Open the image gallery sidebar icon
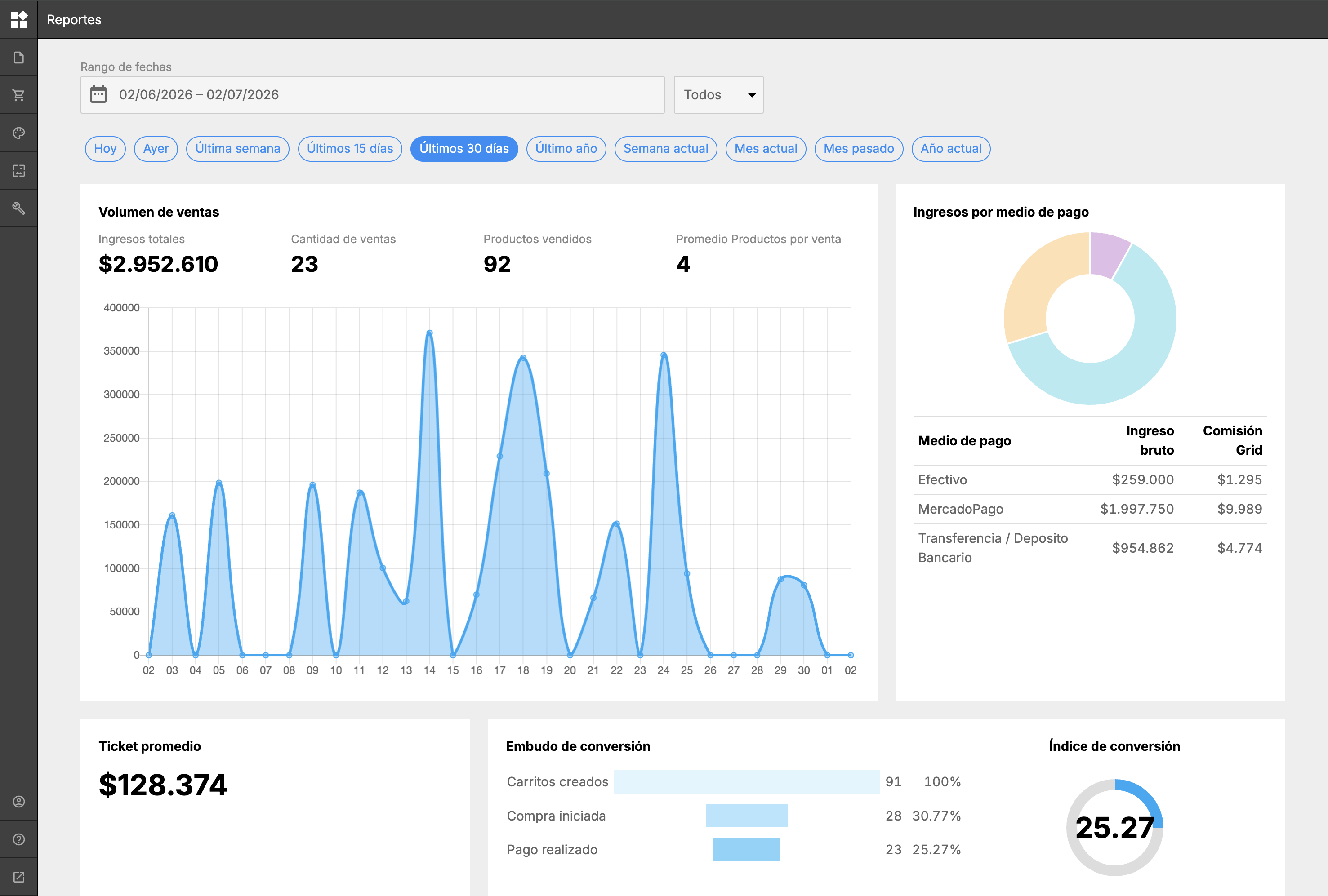The height and width of the screenshot is (896, 1328). pos(19,171)
